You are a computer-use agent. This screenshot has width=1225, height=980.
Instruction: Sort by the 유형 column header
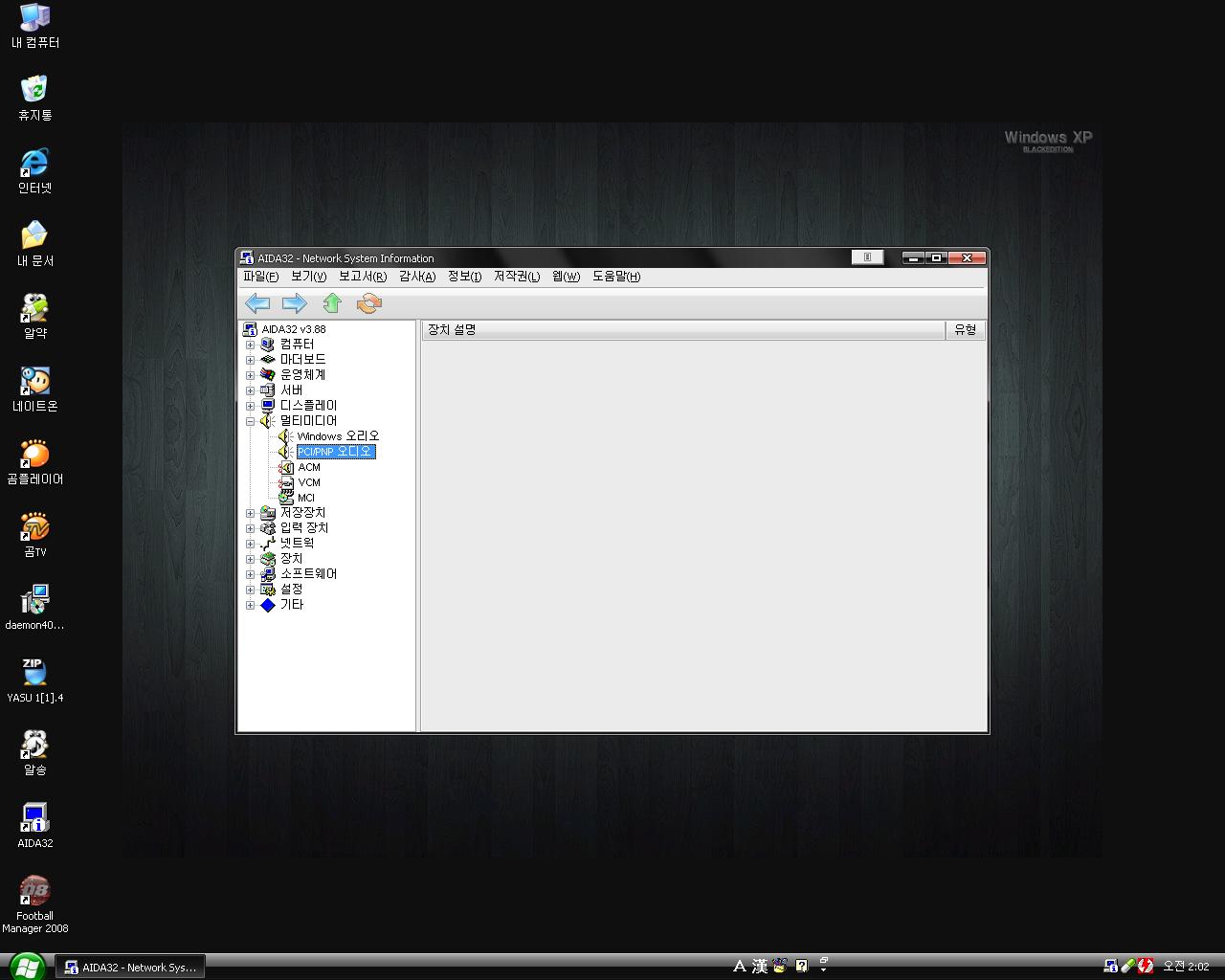point(966,330)
